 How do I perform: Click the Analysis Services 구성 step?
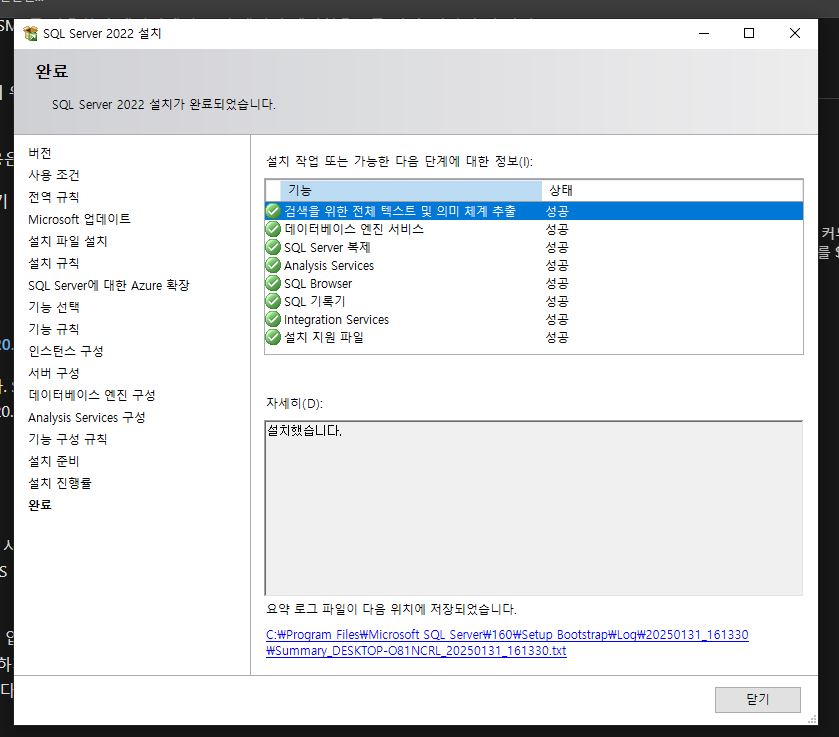(x=87, y=417)
